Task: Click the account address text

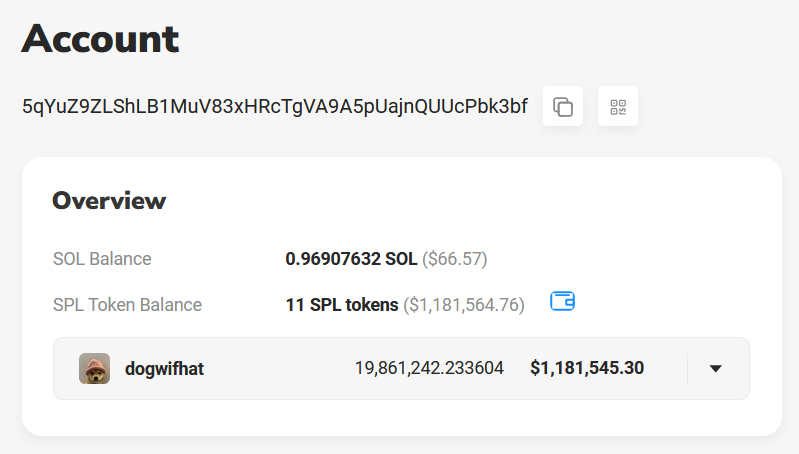Action: click(x=275, y=107)
